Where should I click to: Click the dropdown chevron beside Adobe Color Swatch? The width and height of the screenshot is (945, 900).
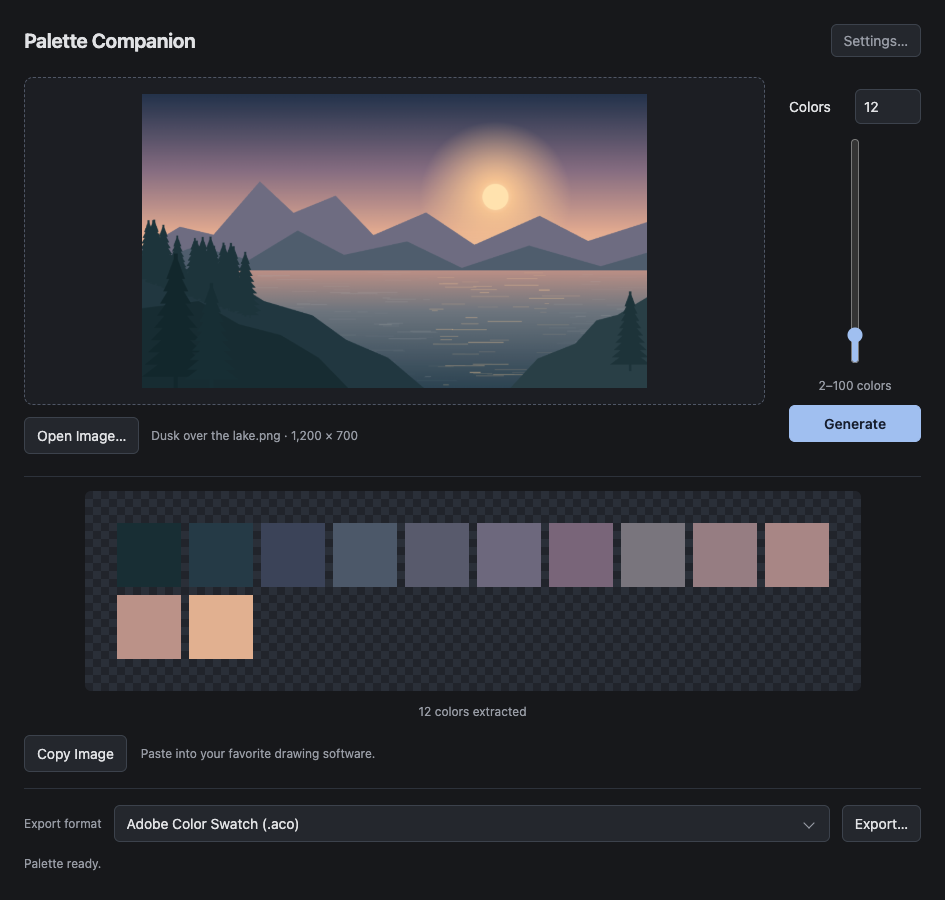[x=809, y=825]
